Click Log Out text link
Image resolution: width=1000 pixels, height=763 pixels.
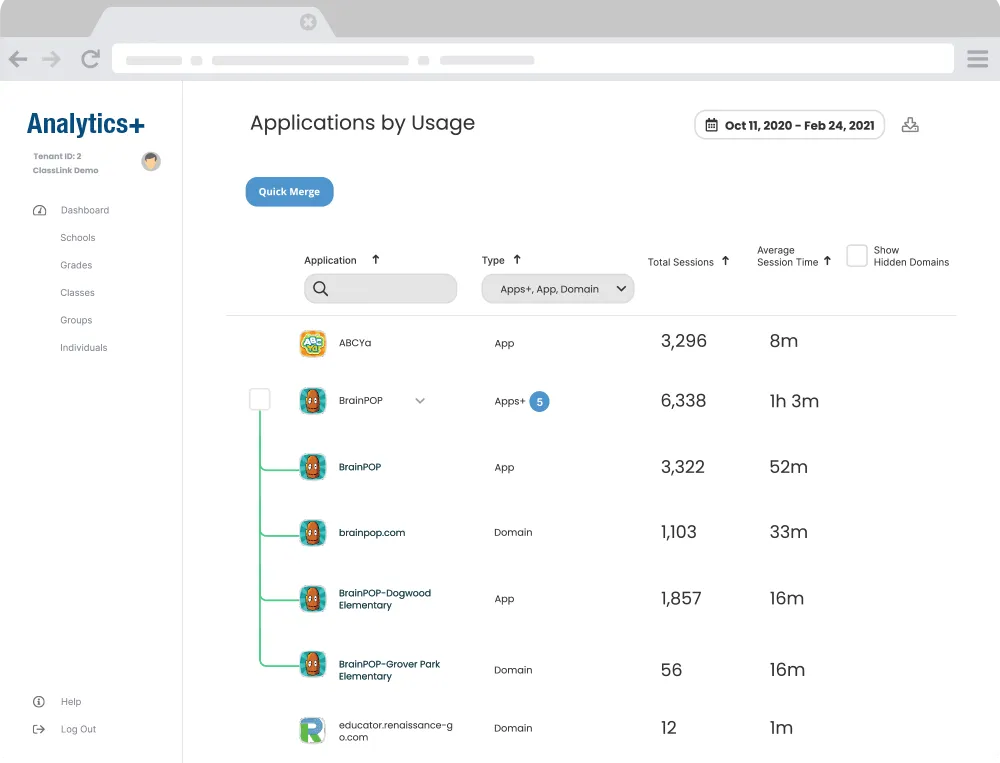78,729
